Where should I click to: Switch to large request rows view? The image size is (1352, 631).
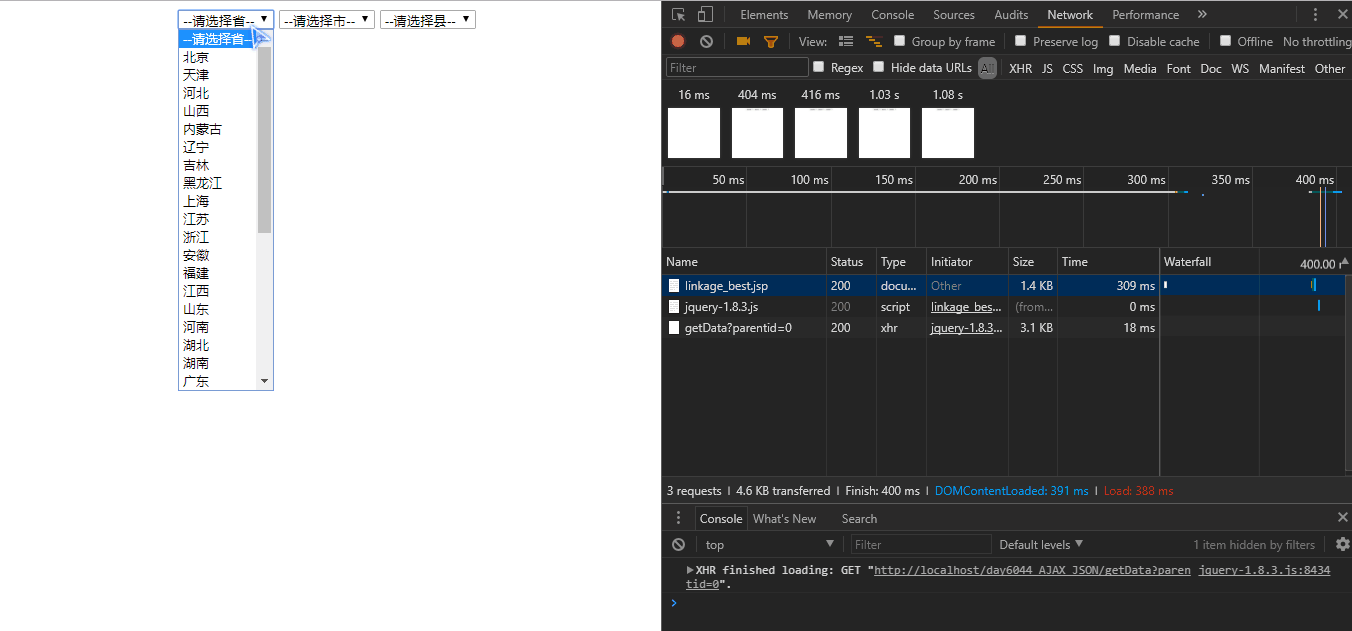pyautogui.click(x=846, y=41)
